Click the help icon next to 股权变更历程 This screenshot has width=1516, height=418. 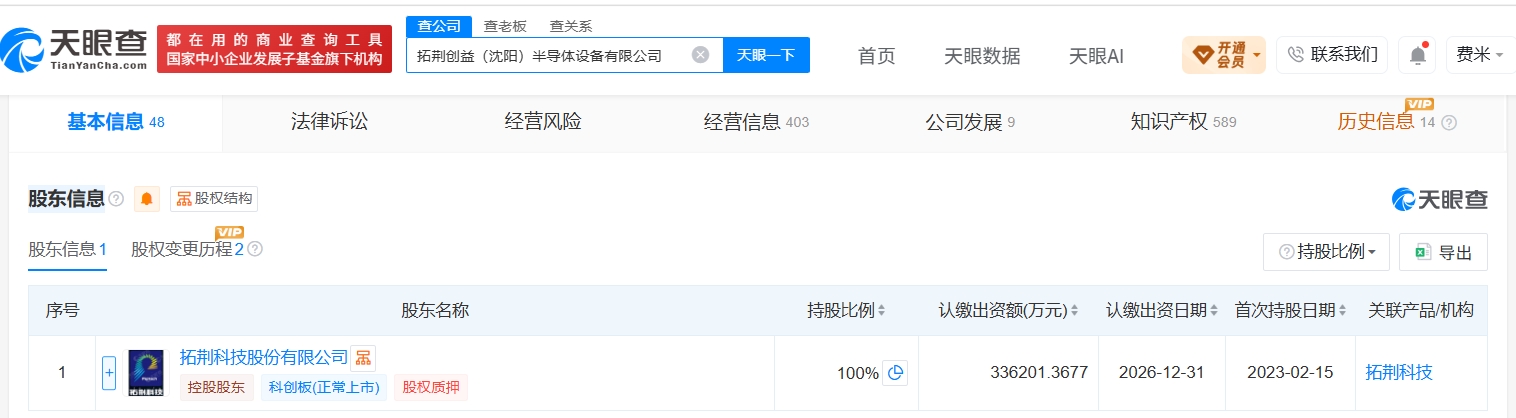tap(255, 249)
